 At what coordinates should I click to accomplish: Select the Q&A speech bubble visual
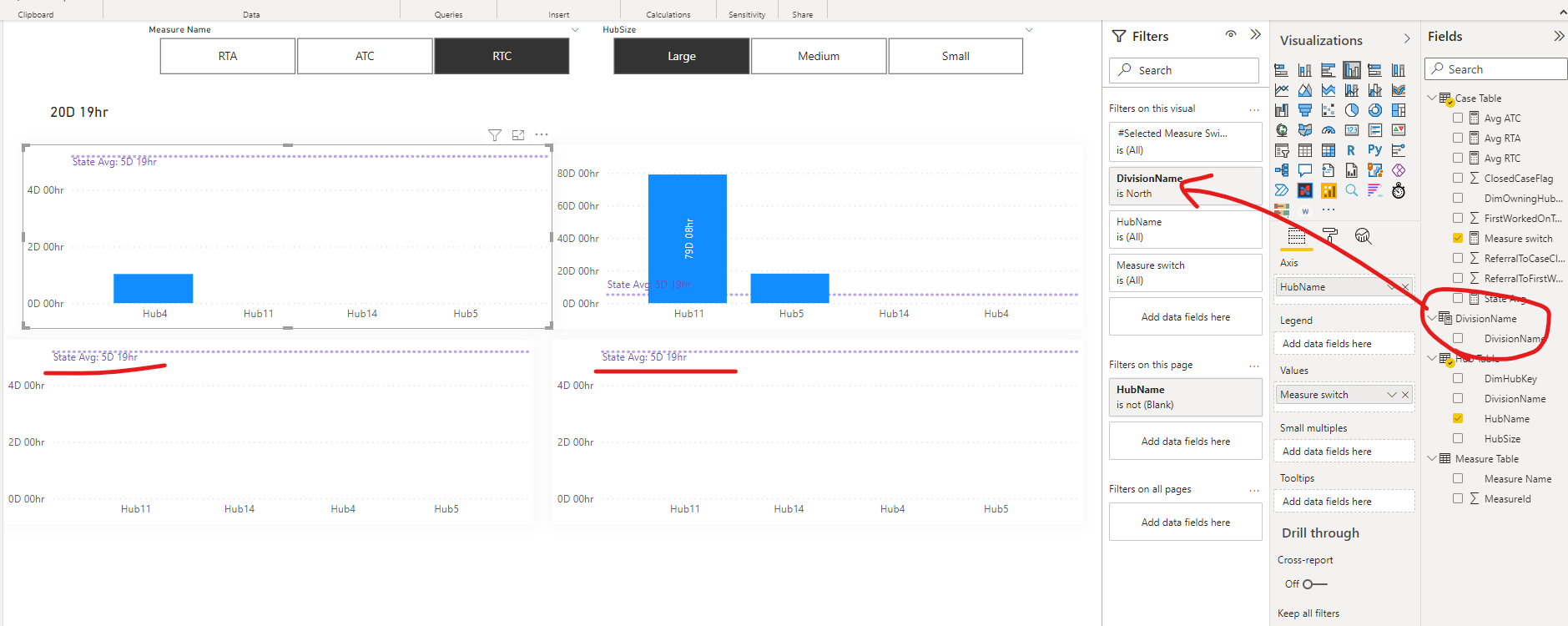(x=1305, y=170)
